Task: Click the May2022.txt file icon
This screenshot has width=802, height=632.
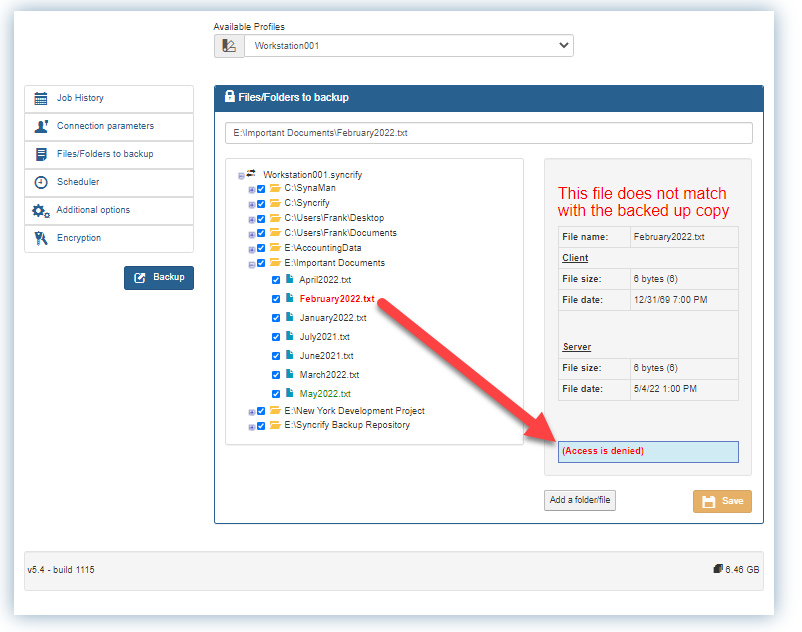Action: click(x=289, y=393)
